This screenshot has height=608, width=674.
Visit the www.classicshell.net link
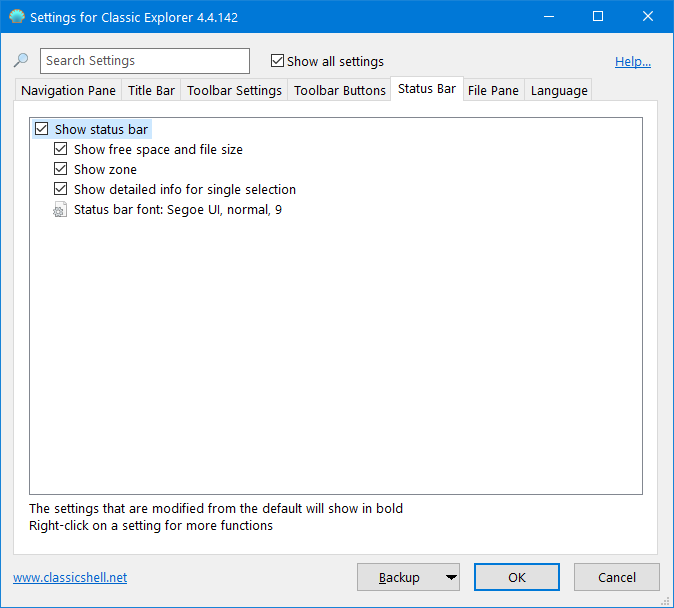(70, 577)
